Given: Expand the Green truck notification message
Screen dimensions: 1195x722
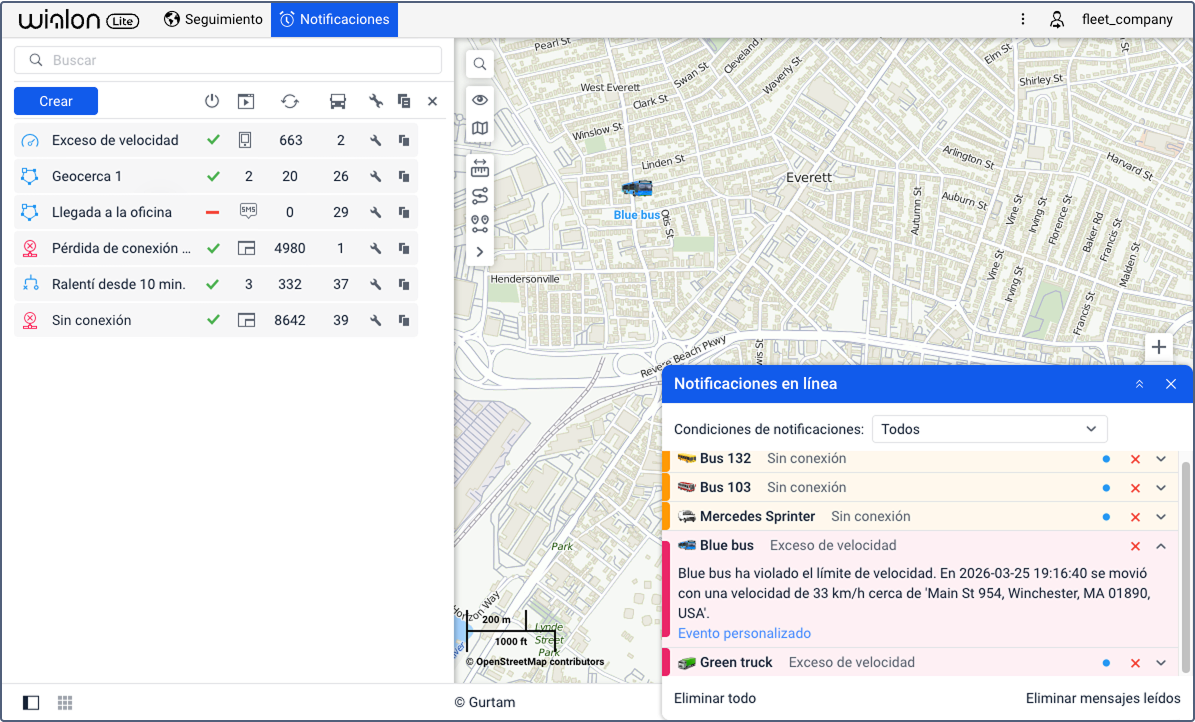Looking at the screenshot, I should (x=1161, y=663).
